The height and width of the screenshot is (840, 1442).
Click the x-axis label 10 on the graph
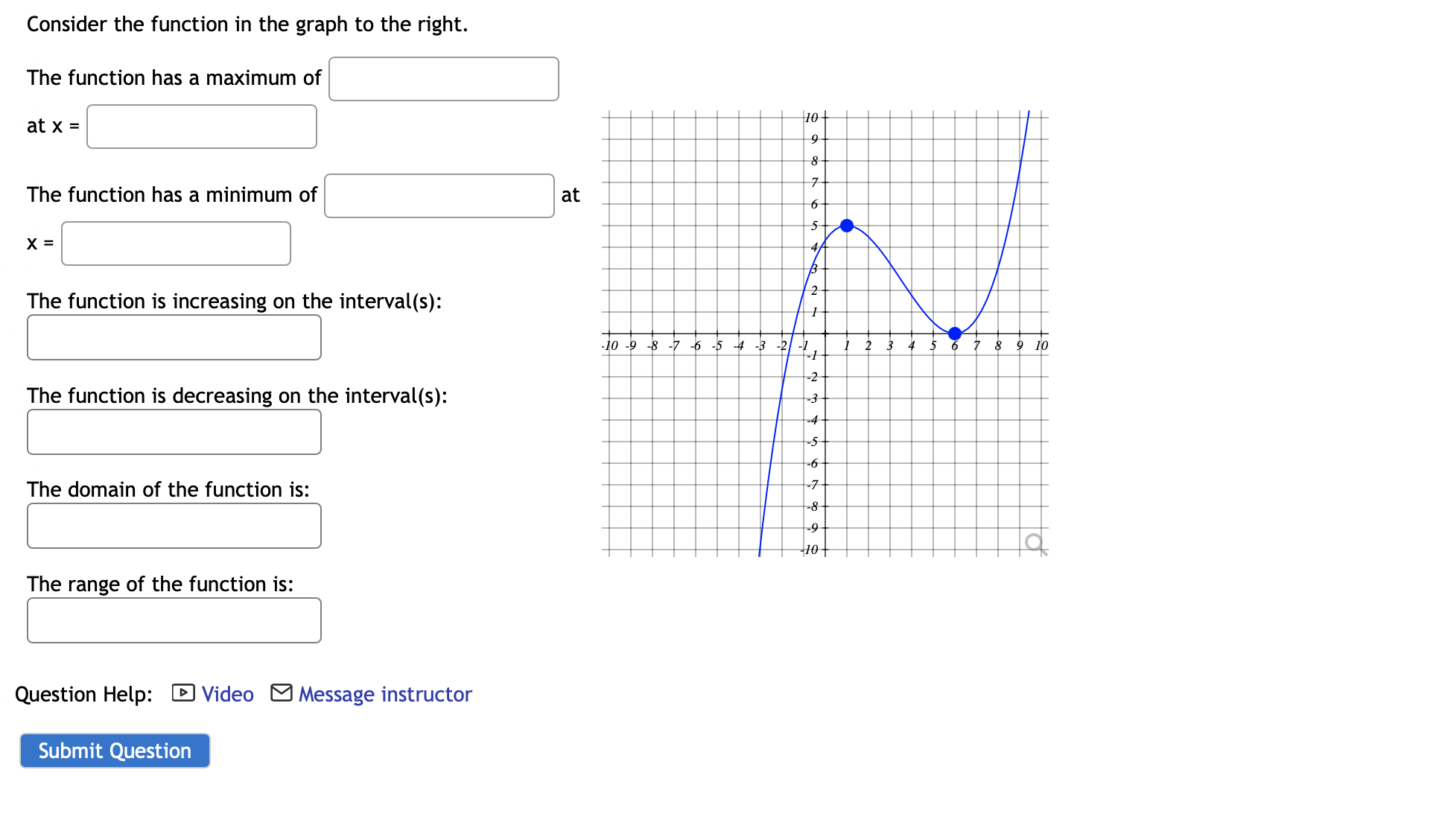coord(1041,345)
